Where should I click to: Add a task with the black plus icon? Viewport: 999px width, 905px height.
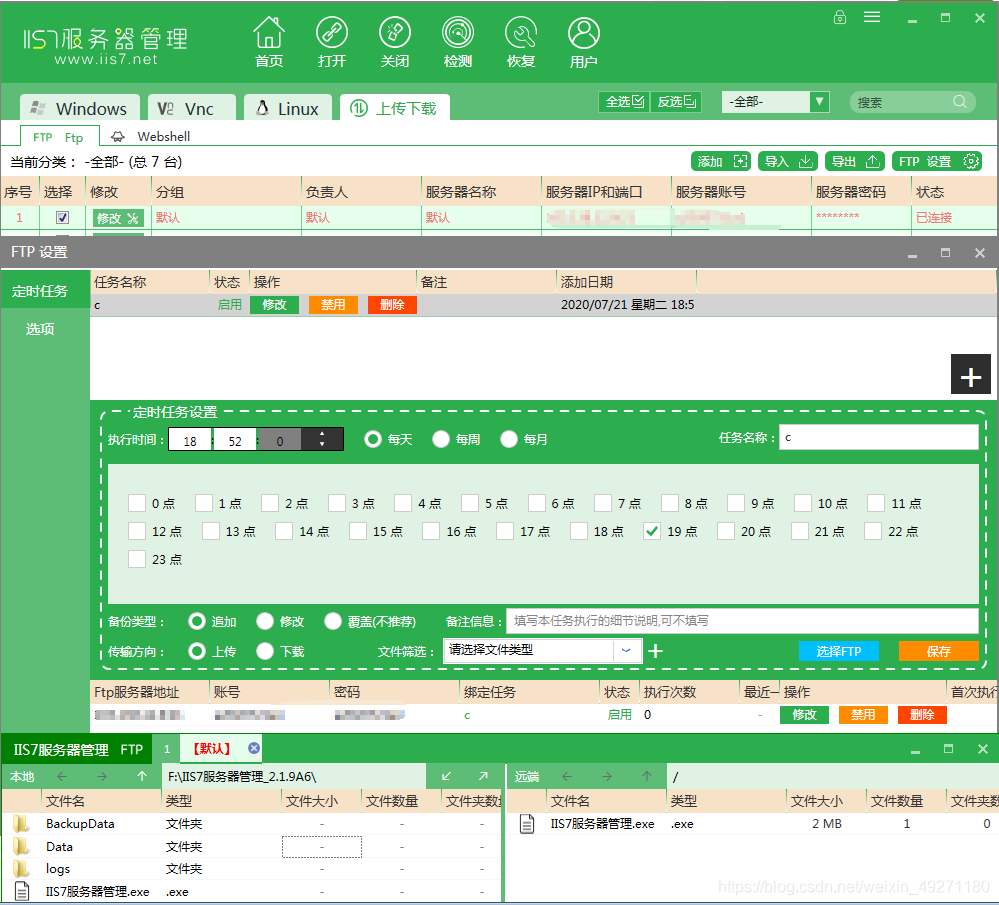(969, 374)
